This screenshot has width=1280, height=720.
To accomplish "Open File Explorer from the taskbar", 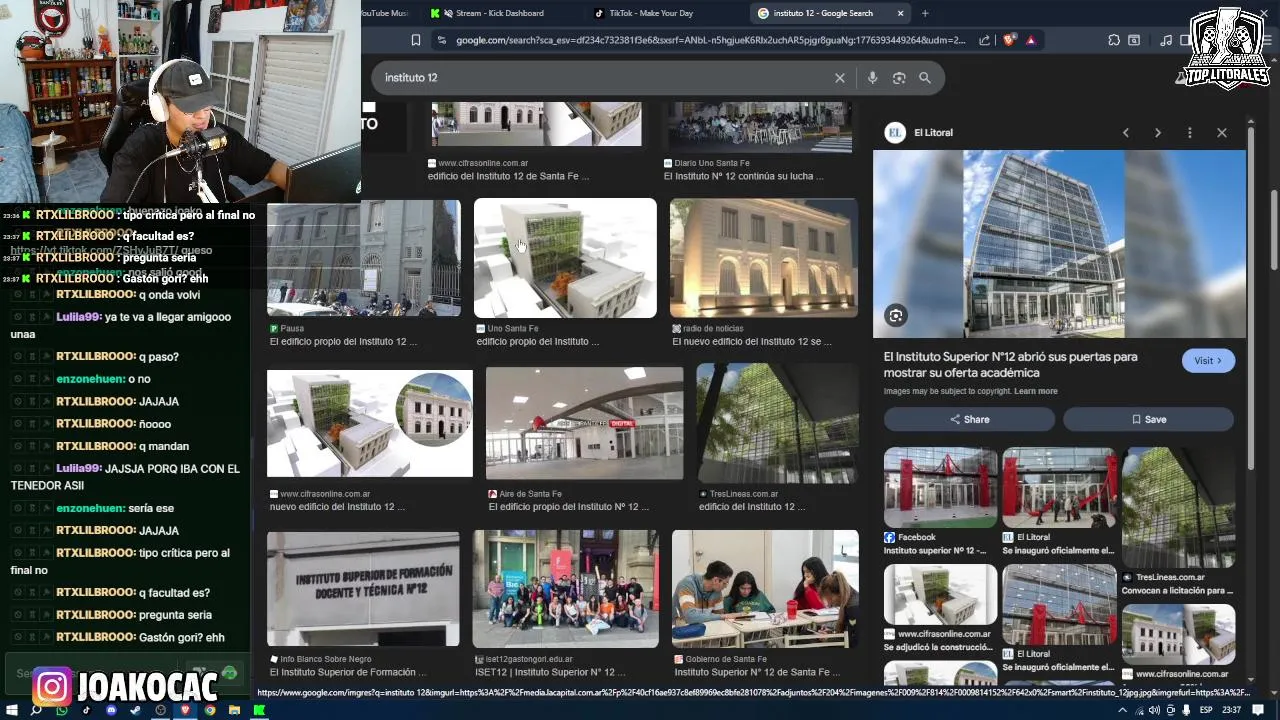I will point(234,710).
